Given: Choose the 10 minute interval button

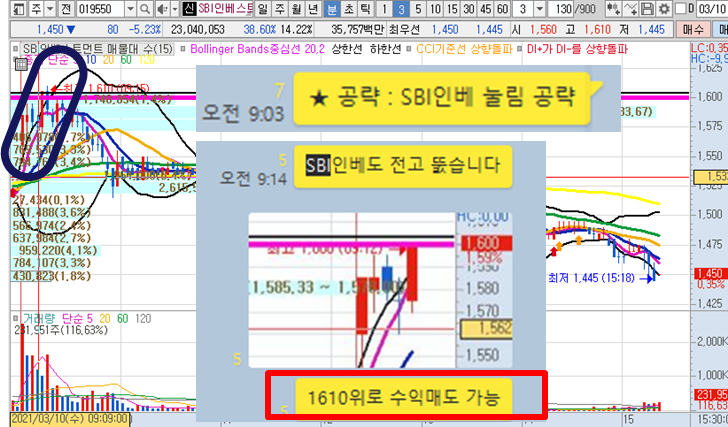Looking at the screenshot, I should [x=436, y=8].
